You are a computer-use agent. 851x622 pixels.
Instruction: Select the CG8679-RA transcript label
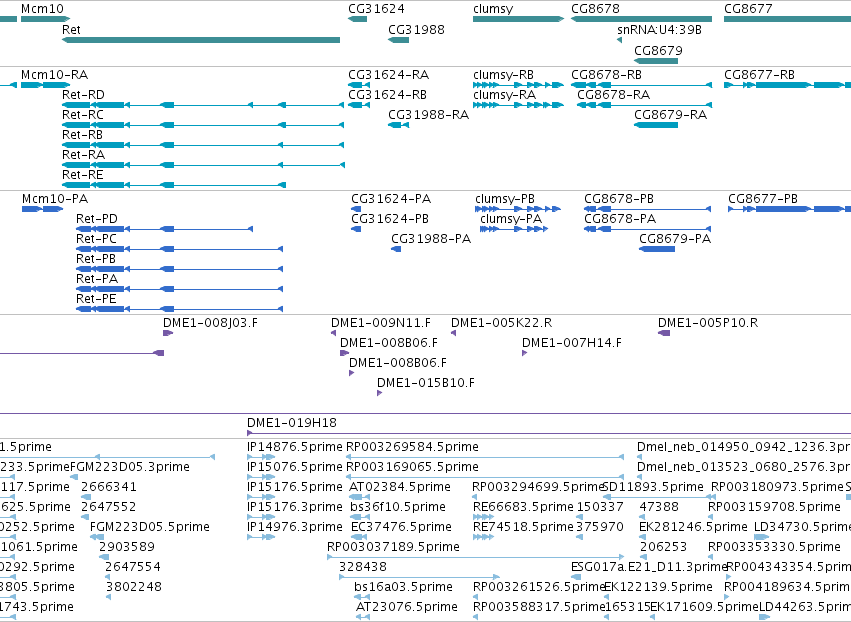670,115
